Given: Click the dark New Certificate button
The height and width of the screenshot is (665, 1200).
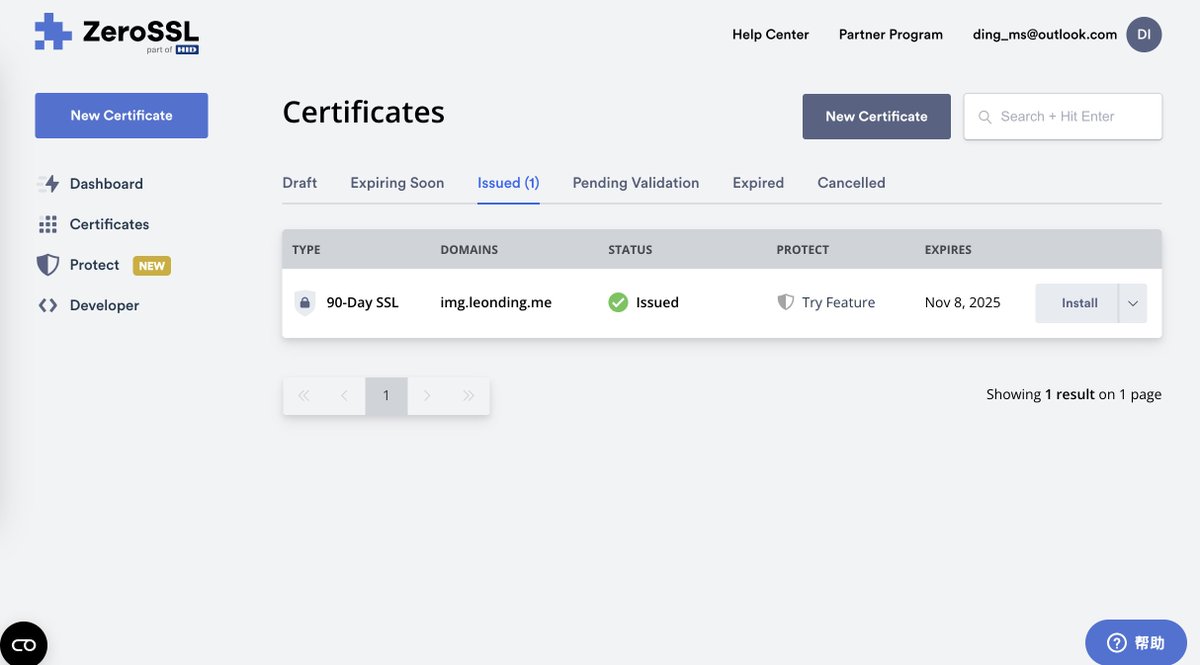Looking at the screenshot, I should [x=876, y=116].
